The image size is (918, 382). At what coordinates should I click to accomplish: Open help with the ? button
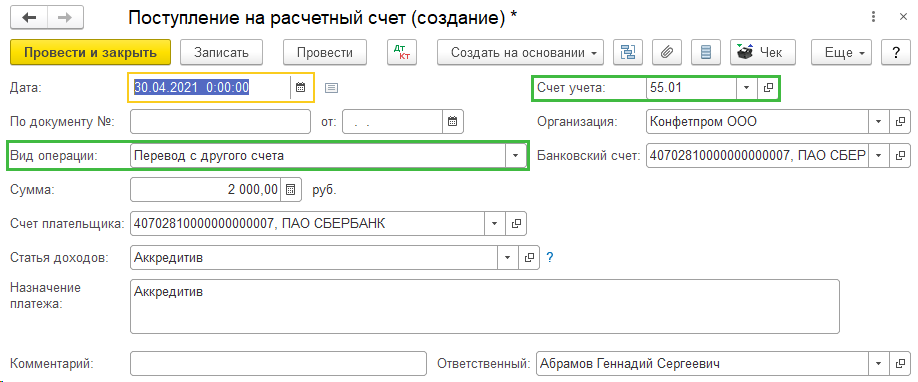[896, 52]
